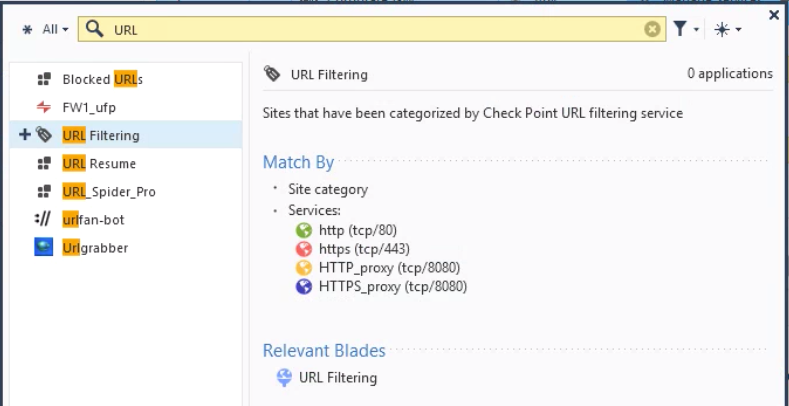Select URL_Spider_Pro in the list
This screenshot has height=406, width=789.
[126, 192]
